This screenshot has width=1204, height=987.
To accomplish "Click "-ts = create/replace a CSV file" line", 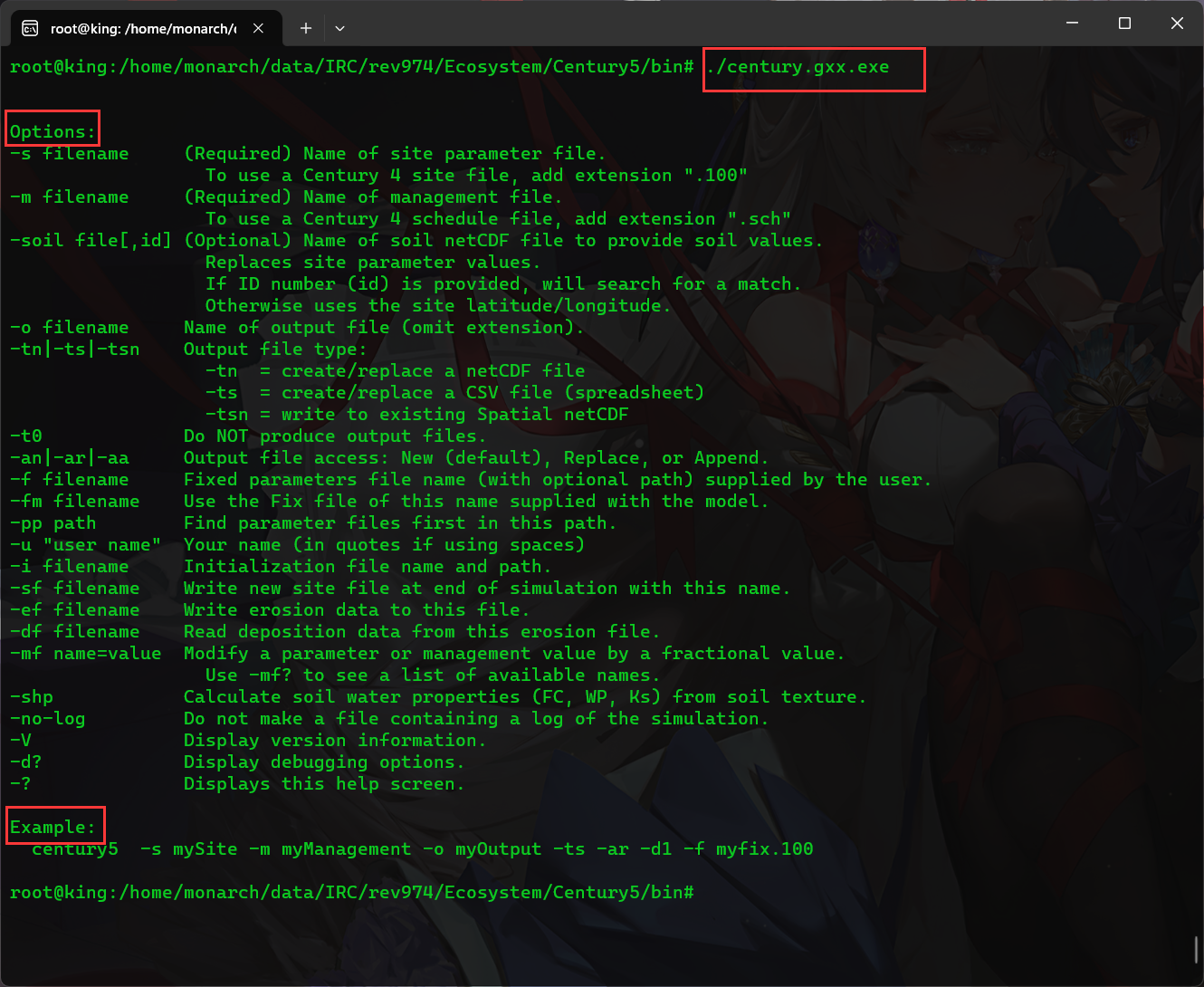I will pyautogui.click(x=454, y=393).
